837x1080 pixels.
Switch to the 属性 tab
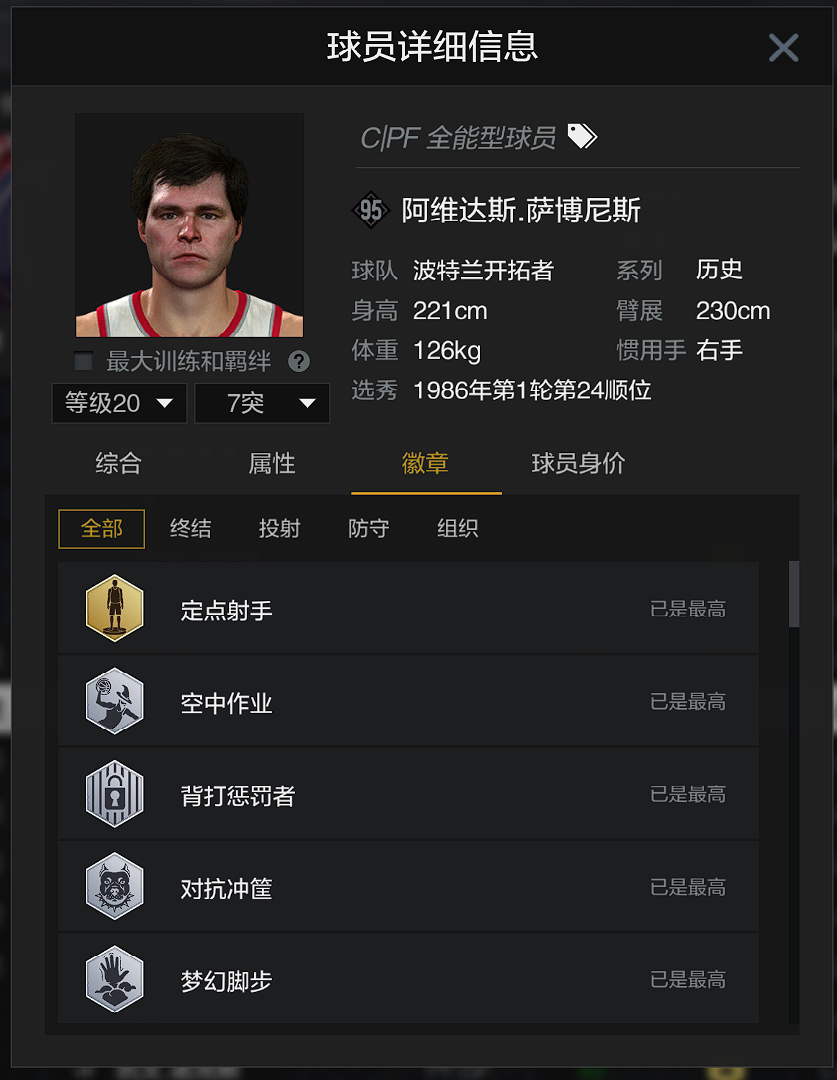coord(271,464)
